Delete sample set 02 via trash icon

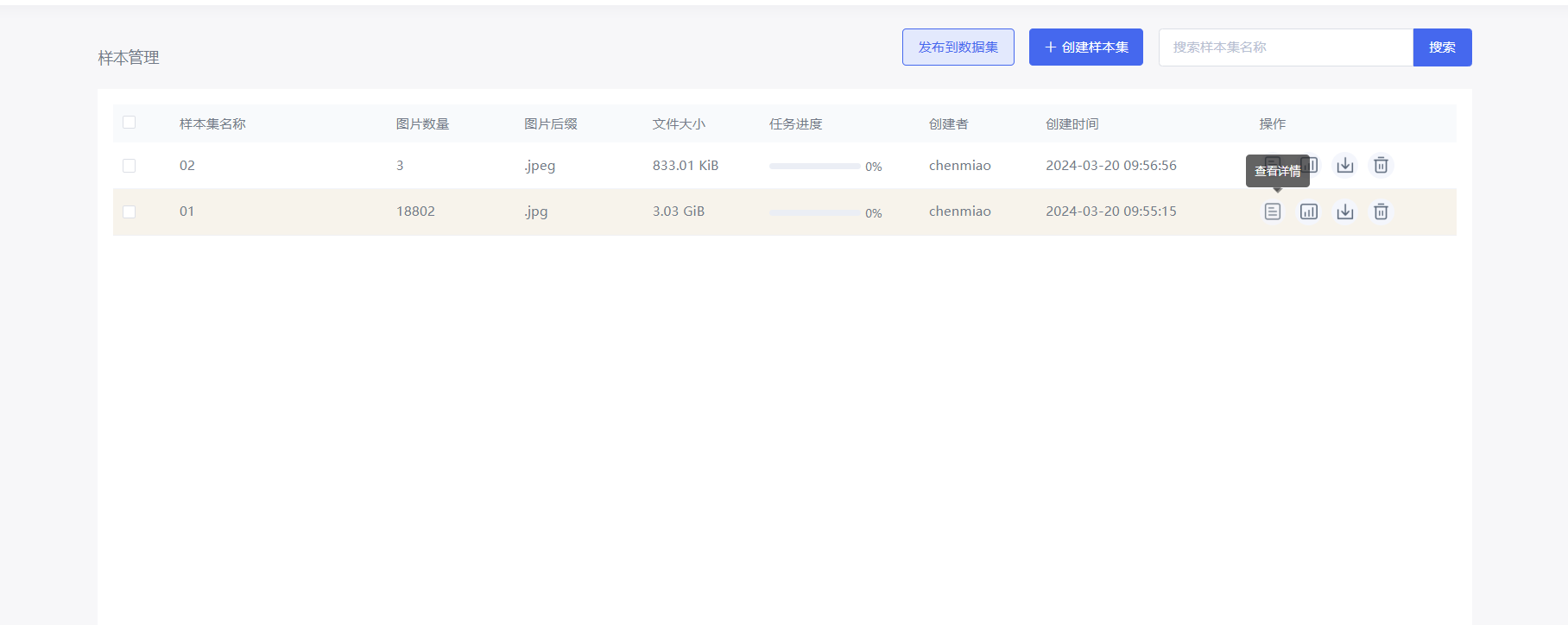click(x=1381, y=165)
